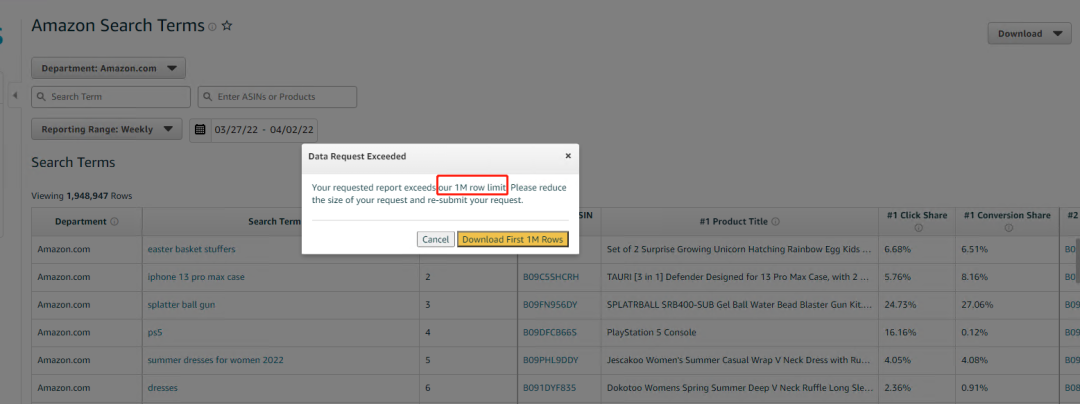This screenshot has height=404, width=1080.
Task: Click click share value 16.16%
Action: click(900, 332)
